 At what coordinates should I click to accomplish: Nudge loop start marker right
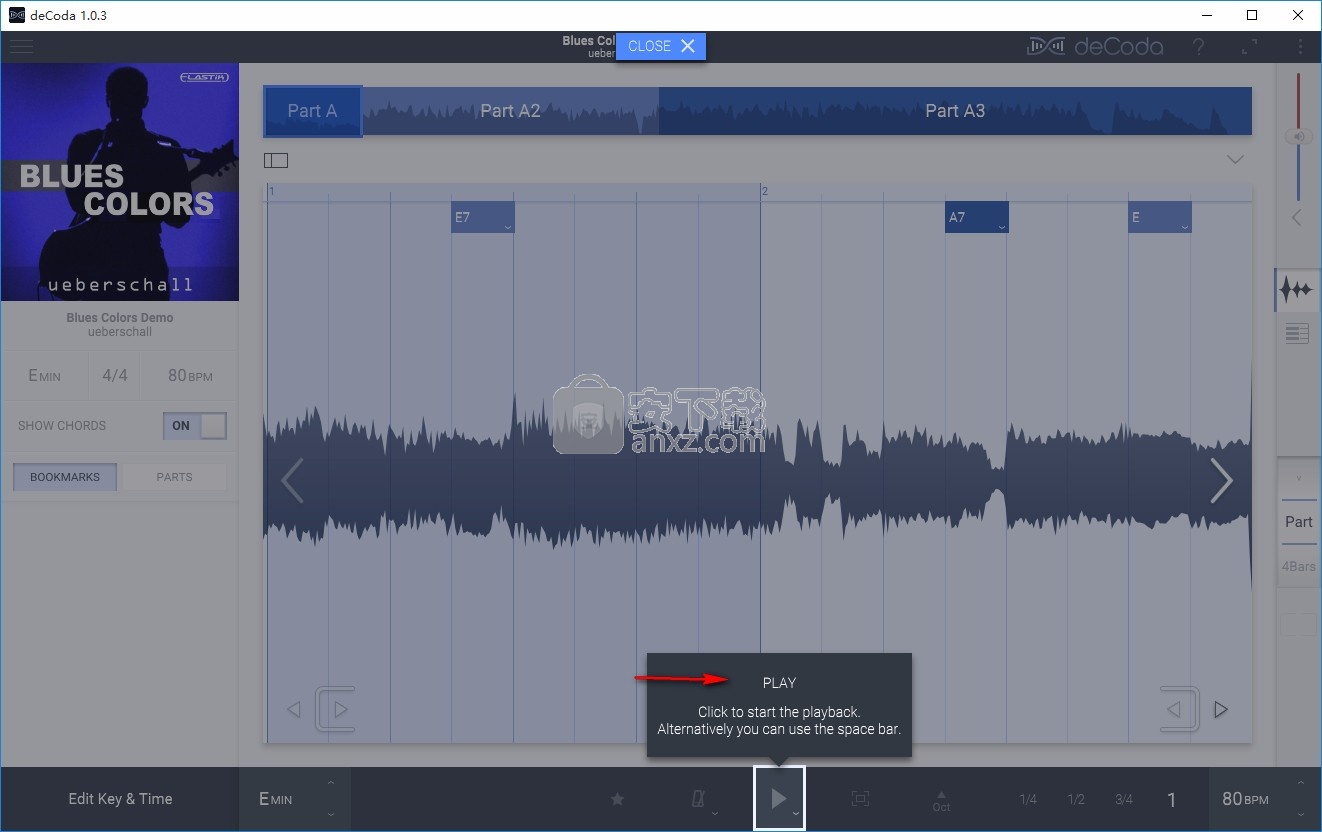[x=341, y=710]
